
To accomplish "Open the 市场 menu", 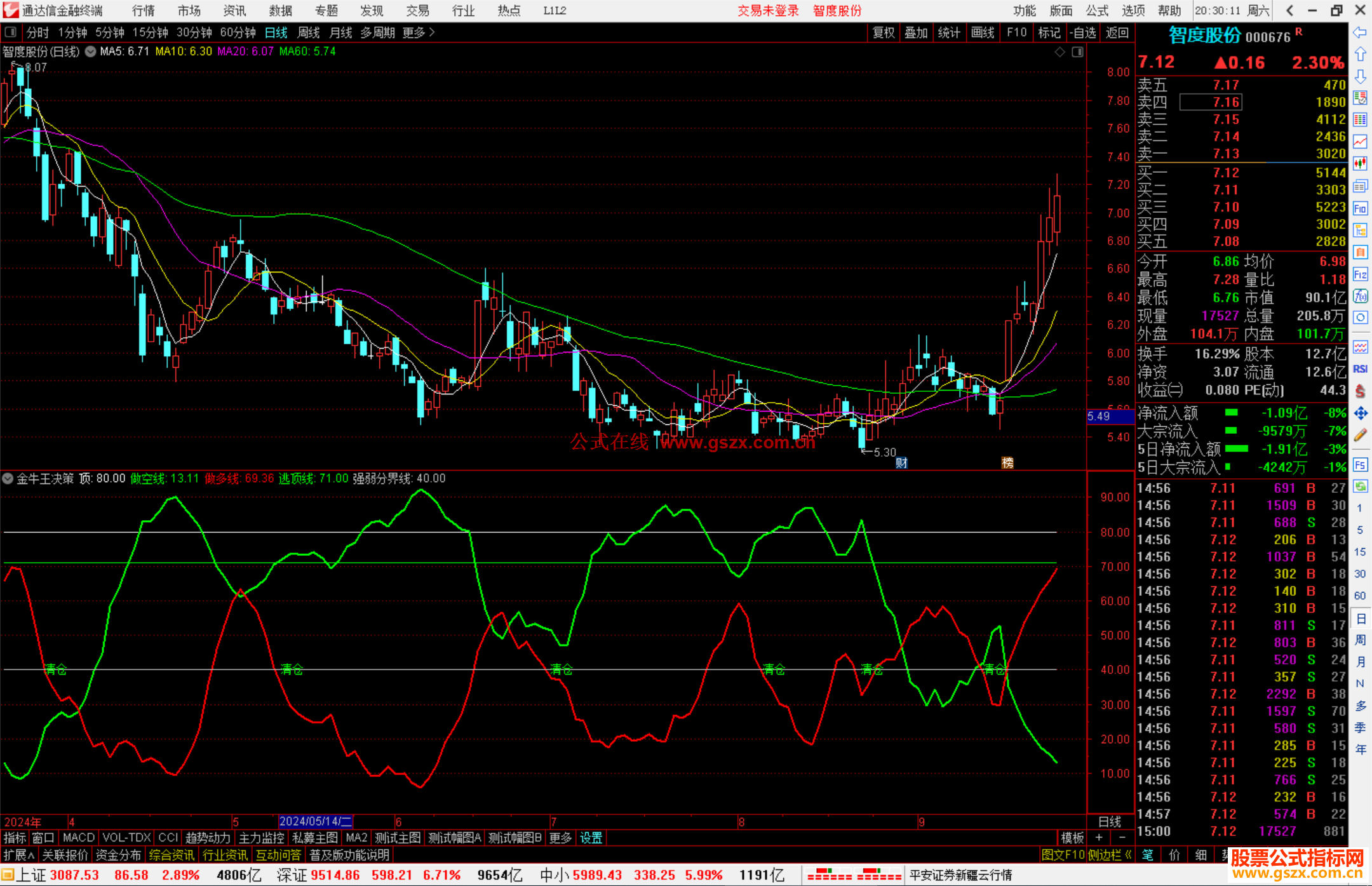I will (x=189, y=11).
